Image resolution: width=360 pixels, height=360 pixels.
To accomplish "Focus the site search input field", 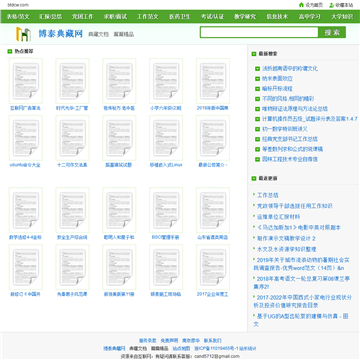I will click(259, 32).
